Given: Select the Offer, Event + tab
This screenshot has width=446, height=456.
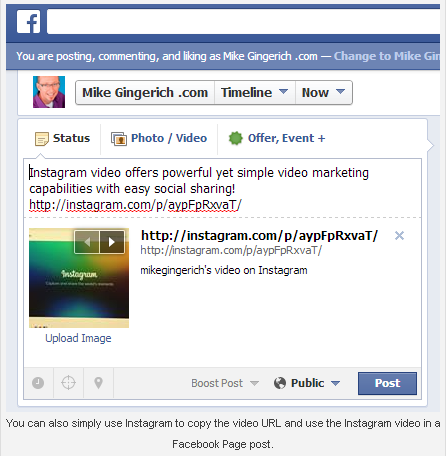Looking at the screenshot, I should [x=277, y=138].
